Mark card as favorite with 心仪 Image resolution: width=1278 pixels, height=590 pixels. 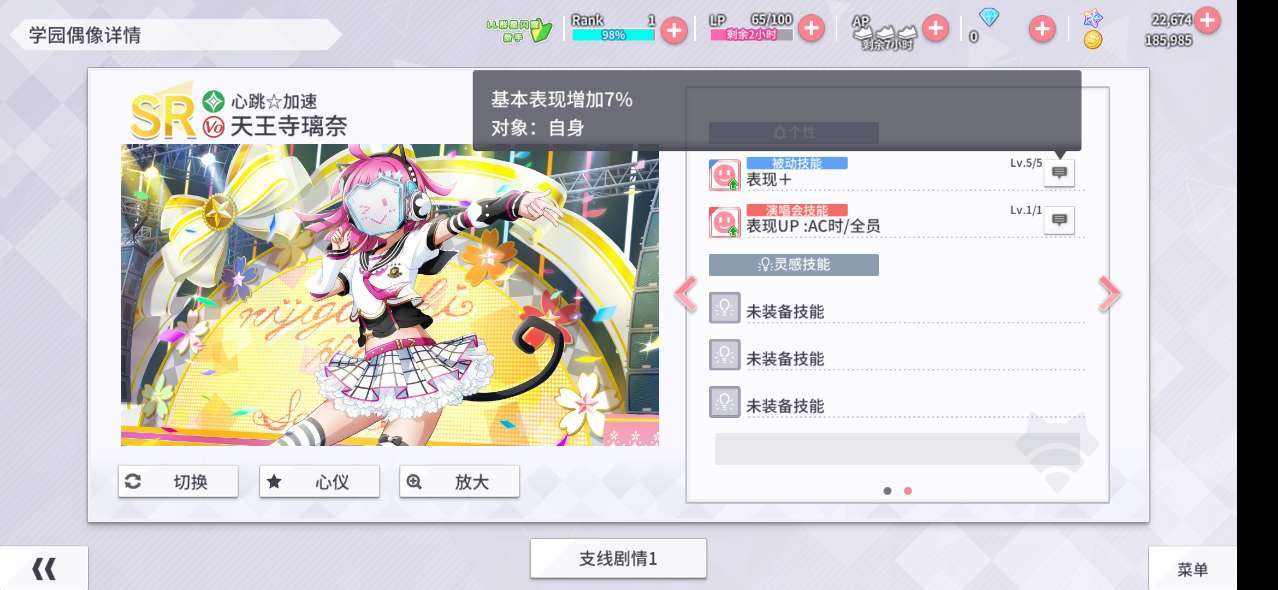click(x=319, y=482)
